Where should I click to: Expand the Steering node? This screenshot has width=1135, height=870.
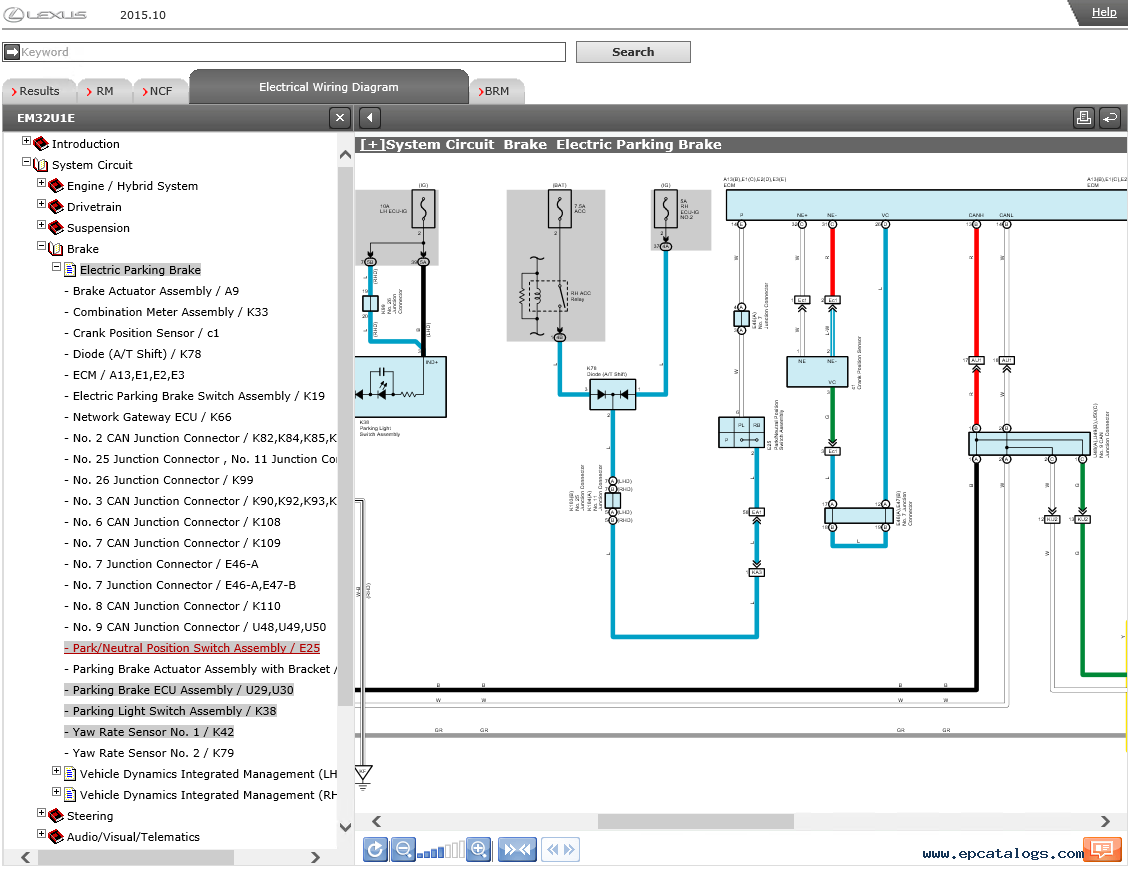point(41,812)
